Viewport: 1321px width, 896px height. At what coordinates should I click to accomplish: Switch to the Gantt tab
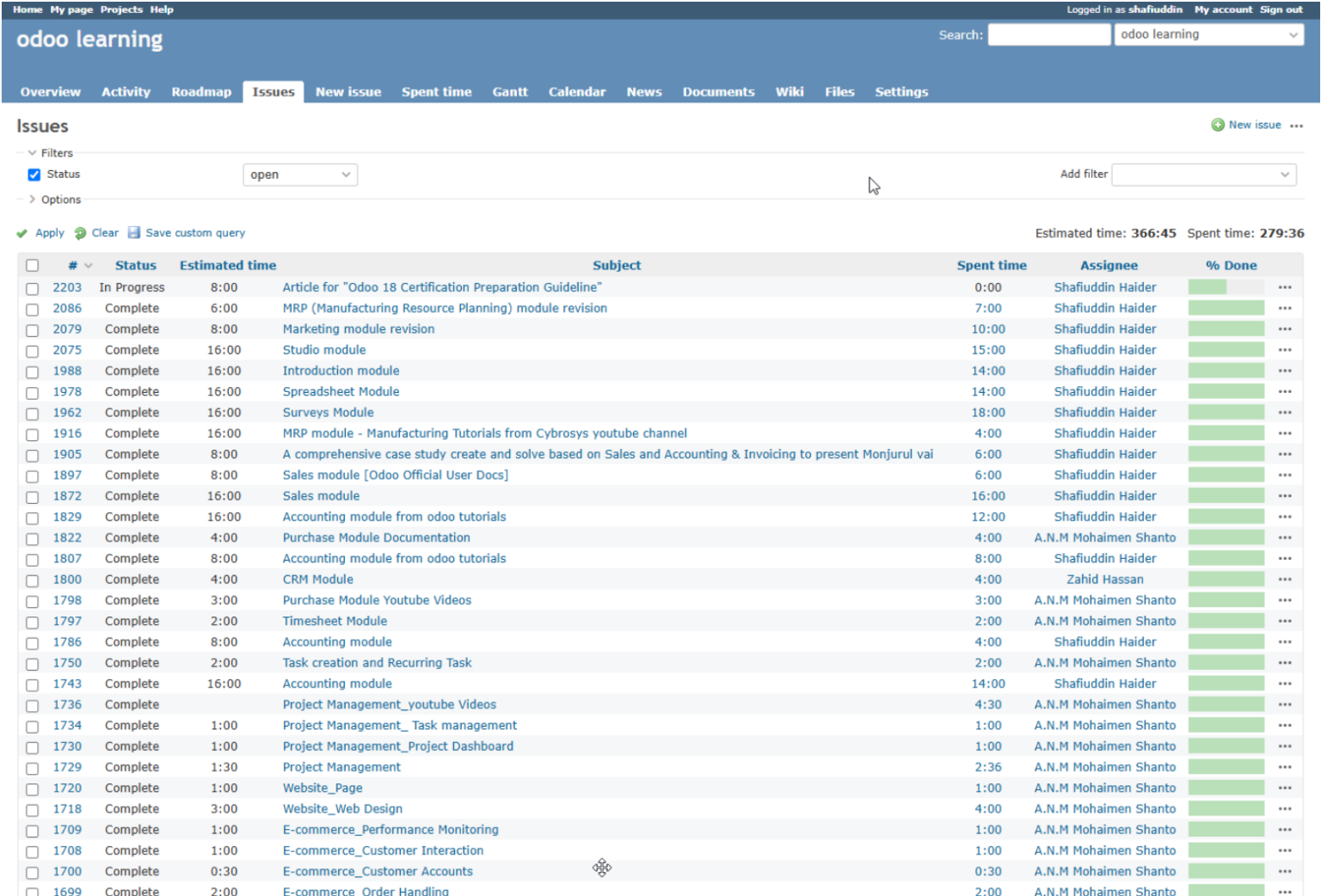tap(509, 92)
